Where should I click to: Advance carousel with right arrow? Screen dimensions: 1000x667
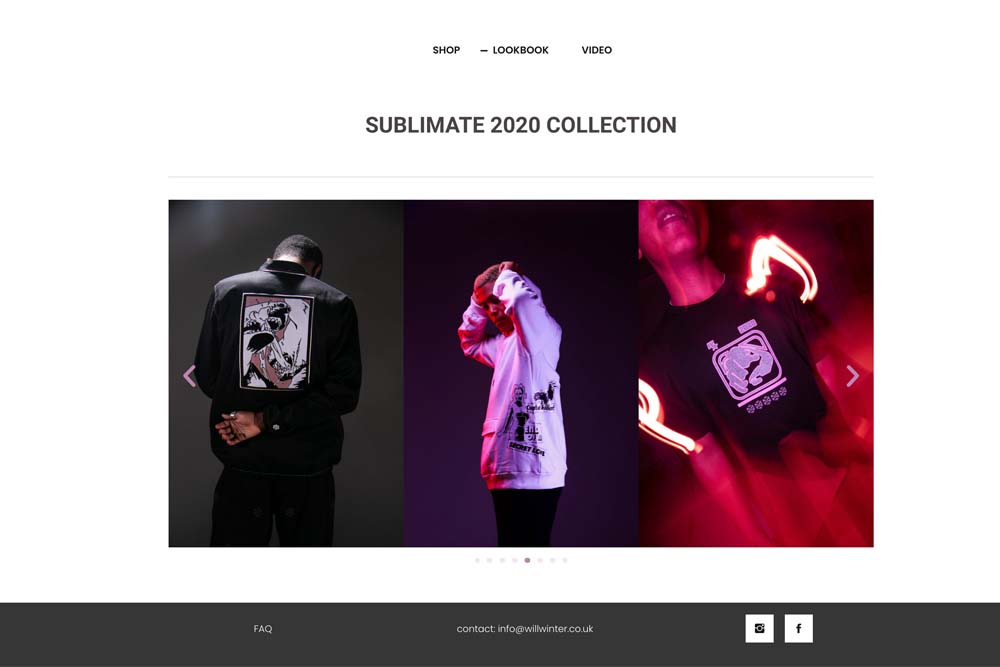click(x=853, y=376)
